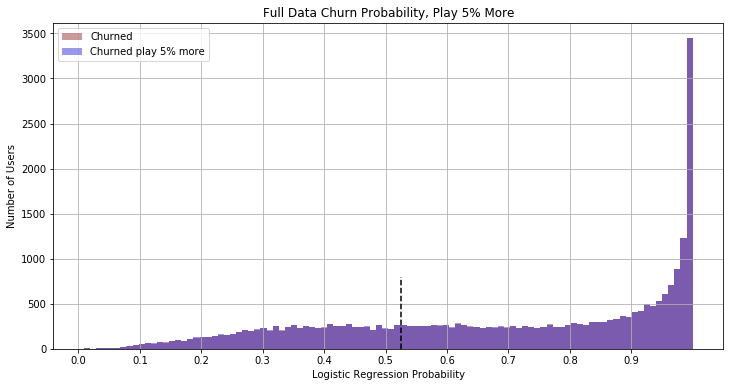The height and width of the screenshot is (387, 730).
Task: Click the blue 'Churned play 5% more' legend swatch
Action: (72, 51)
